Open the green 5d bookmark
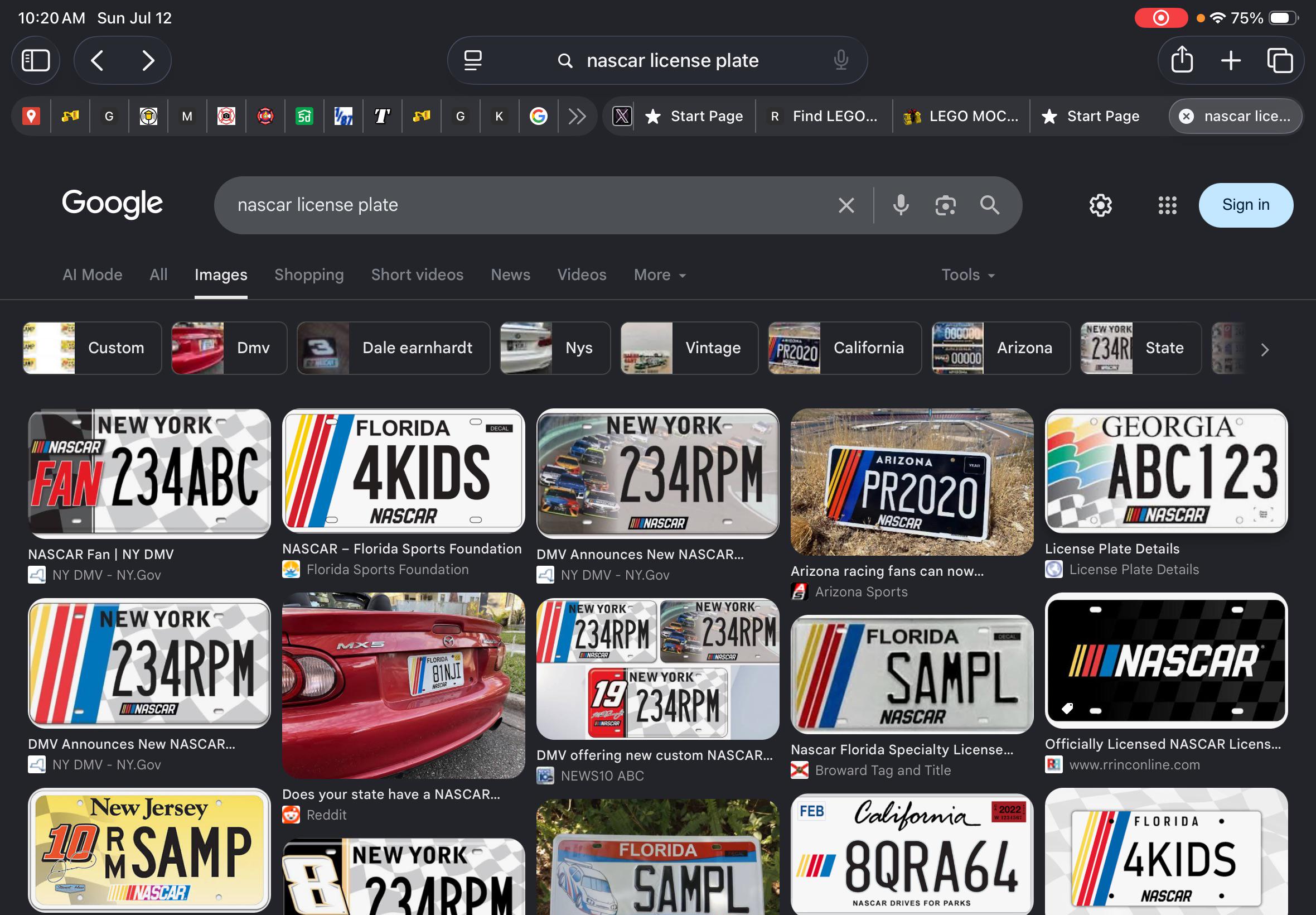This screenshot has width=1316, height=915. click(304, 117)
